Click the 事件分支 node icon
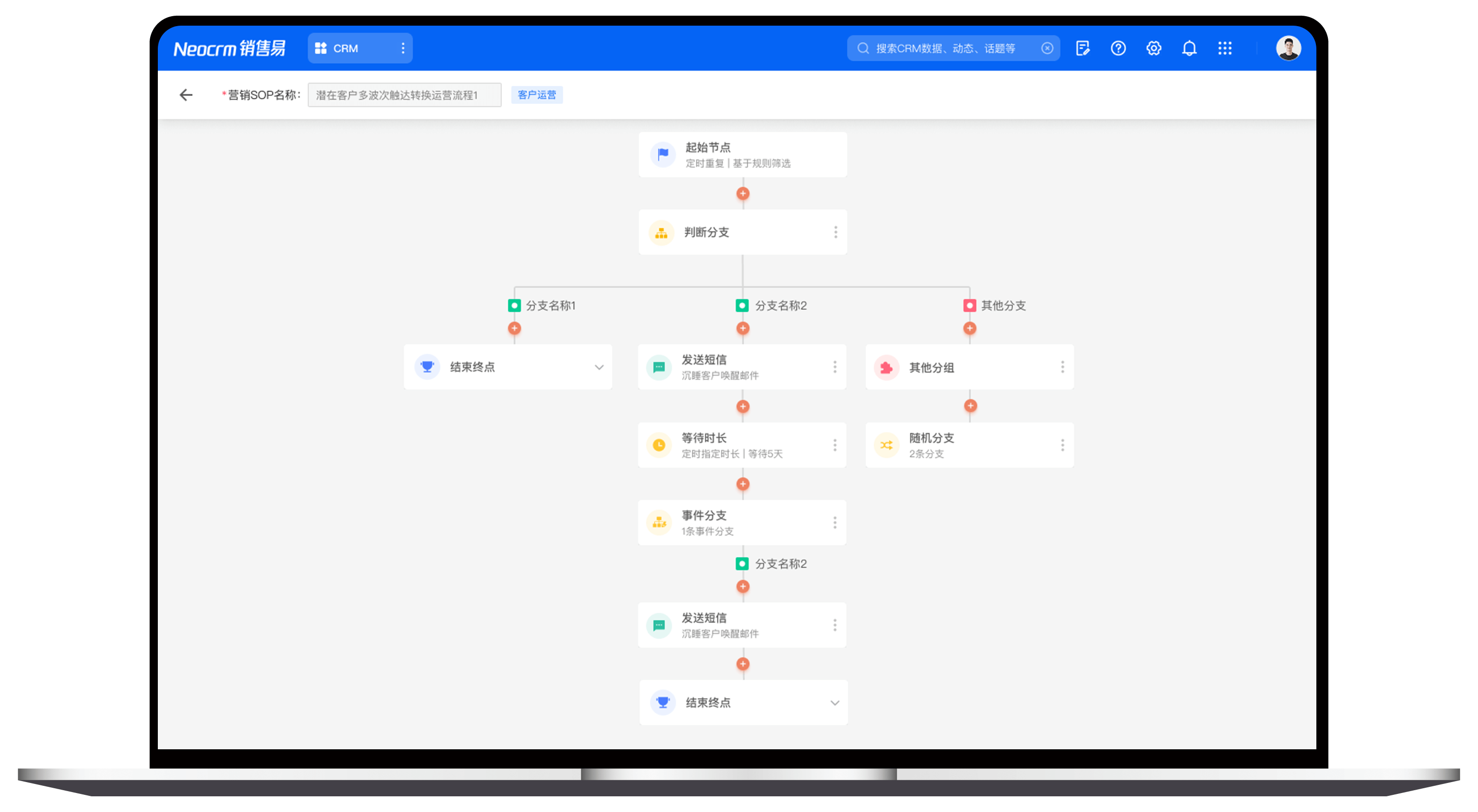This screenshot has width=1478, height=812. coord(659,523)
